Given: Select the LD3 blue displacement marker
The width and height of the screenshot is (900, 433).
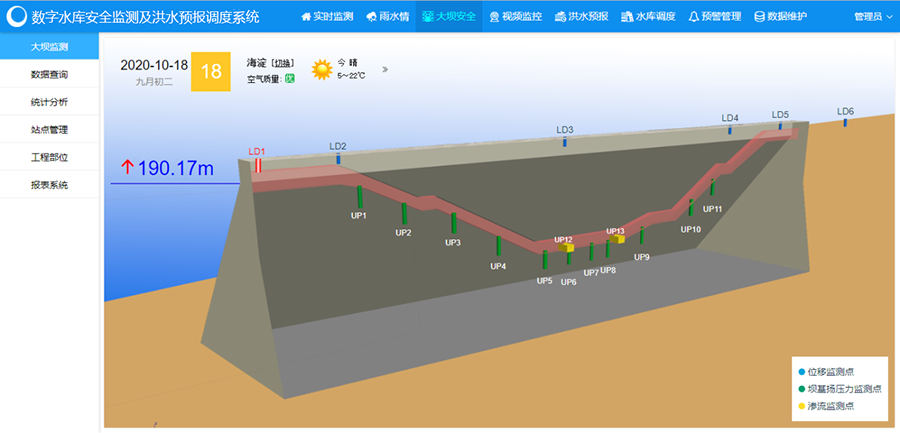Looking at the screenshot, I should (x=563, y=143).
